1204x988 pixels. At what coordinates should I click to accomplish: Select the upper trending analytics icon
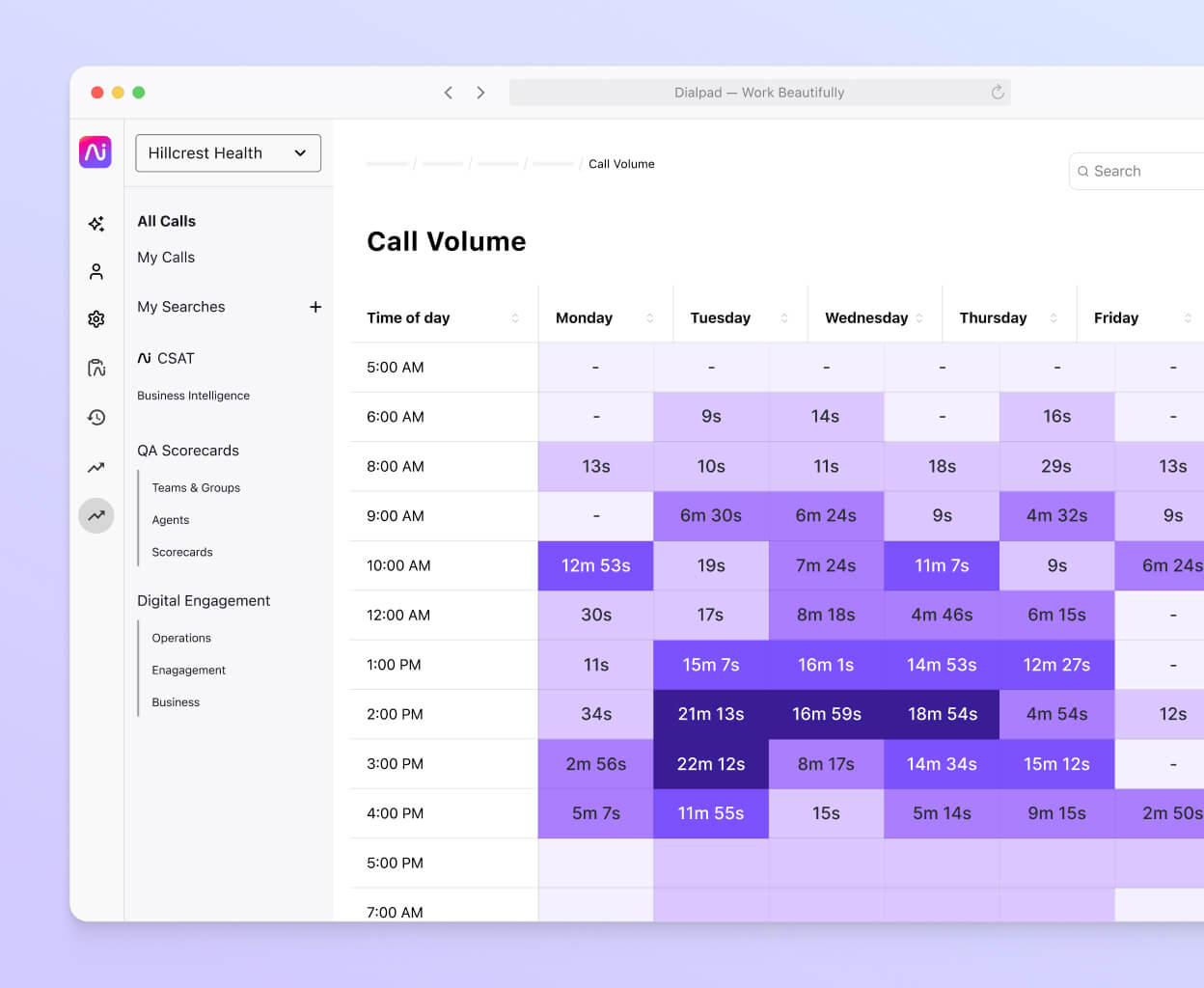coord(96,467)
